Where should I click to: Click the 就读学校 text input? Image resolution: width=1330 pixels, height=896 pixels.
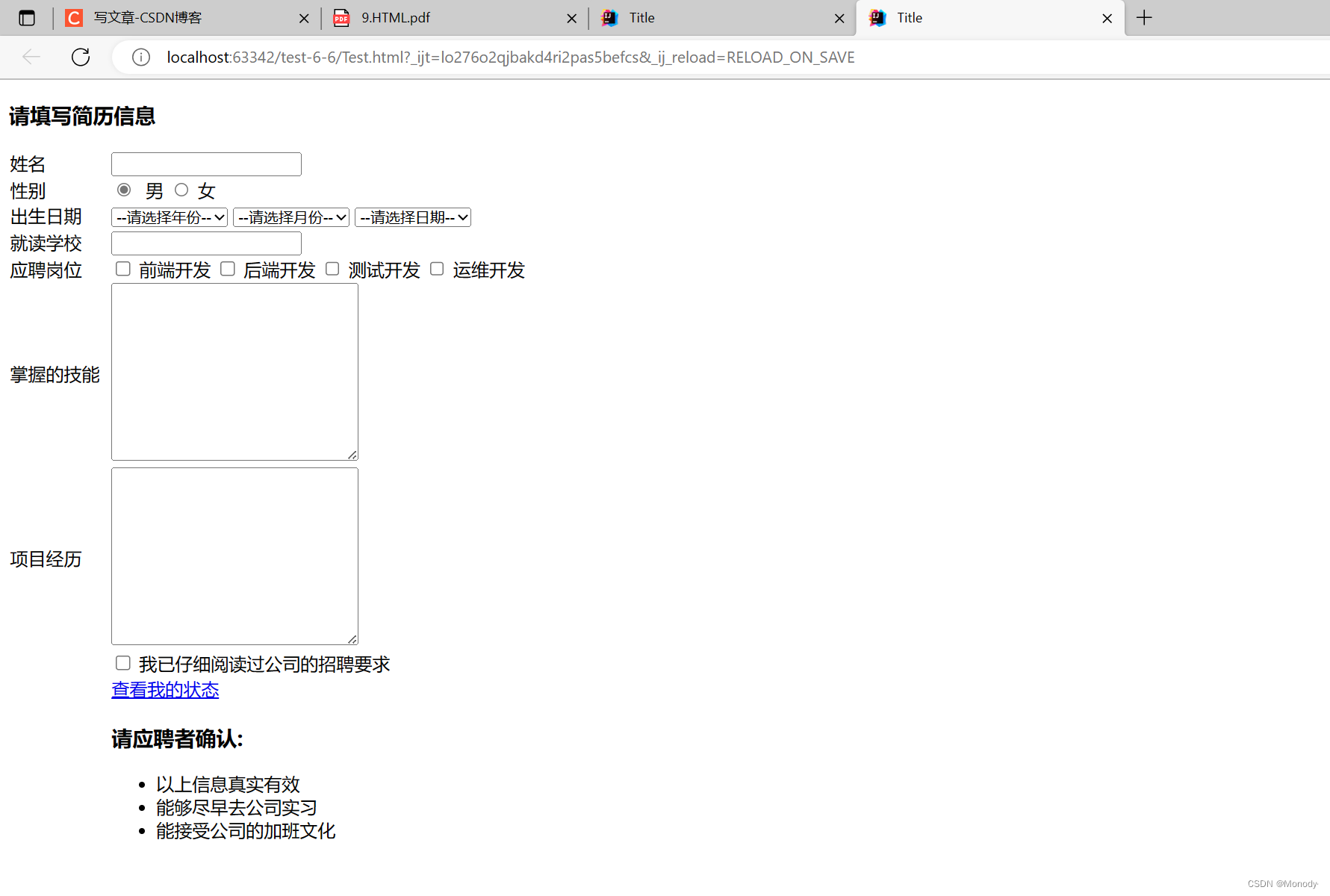point(206,243)
